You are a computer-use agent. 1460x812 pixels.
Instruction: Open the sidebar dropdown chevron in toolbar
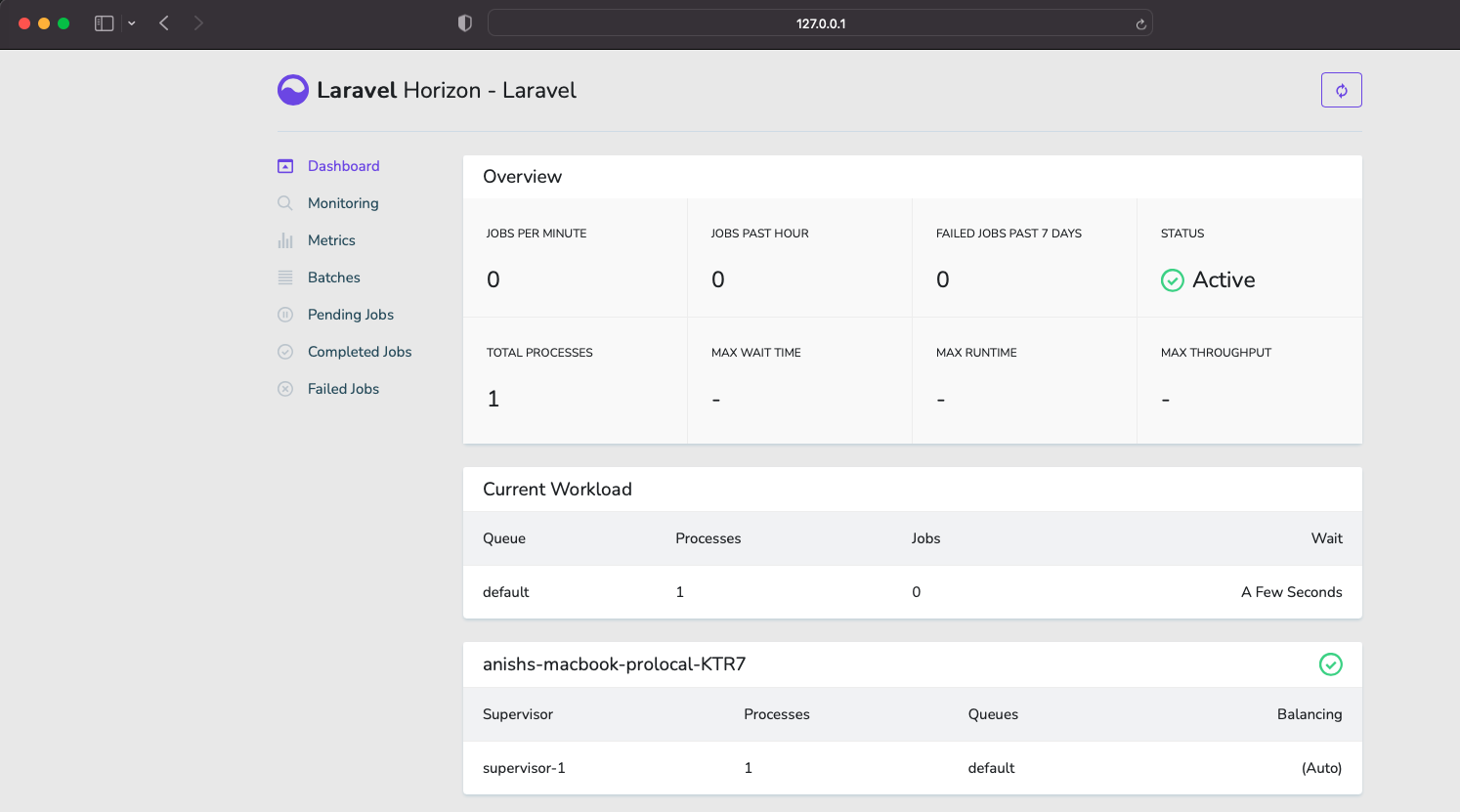[131, 23]
